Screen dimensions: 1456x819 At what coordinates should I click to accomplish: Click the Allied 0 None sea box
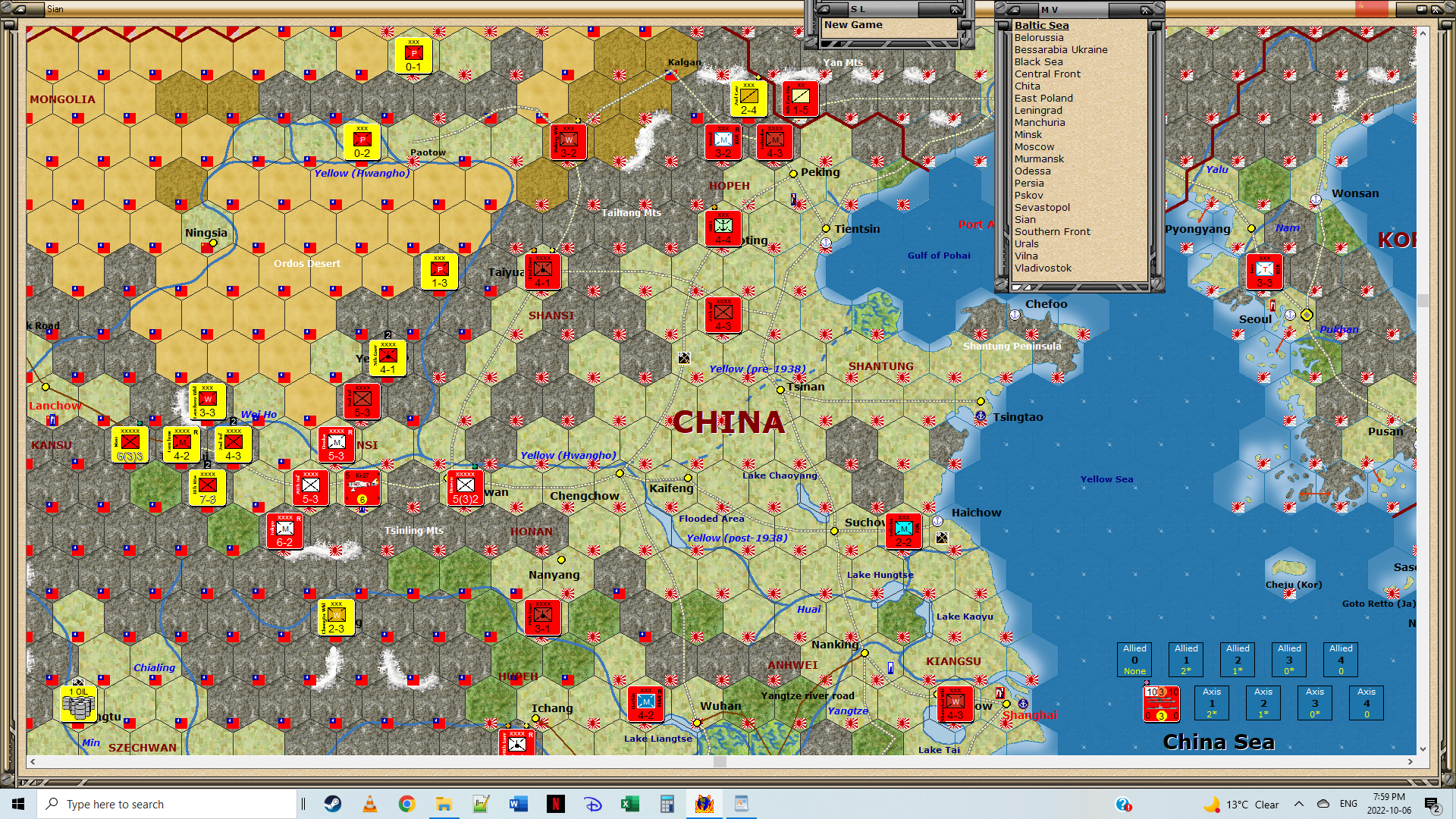(1134, 659)
